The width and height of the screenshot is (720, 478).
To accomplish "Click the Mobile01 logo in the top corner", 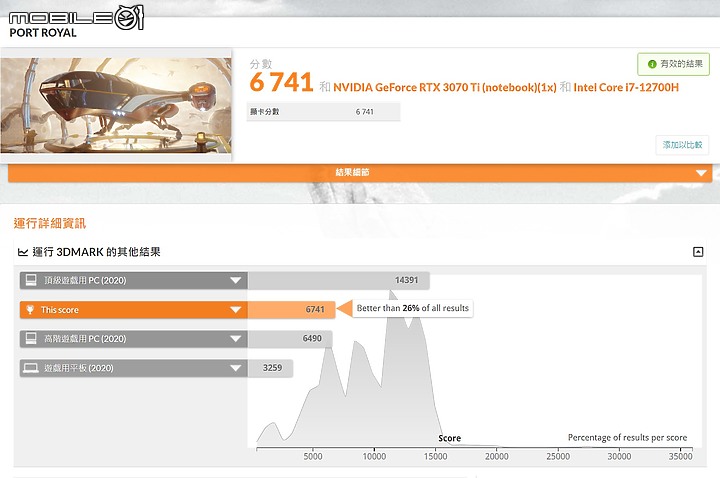I will [x=76, y=17].
